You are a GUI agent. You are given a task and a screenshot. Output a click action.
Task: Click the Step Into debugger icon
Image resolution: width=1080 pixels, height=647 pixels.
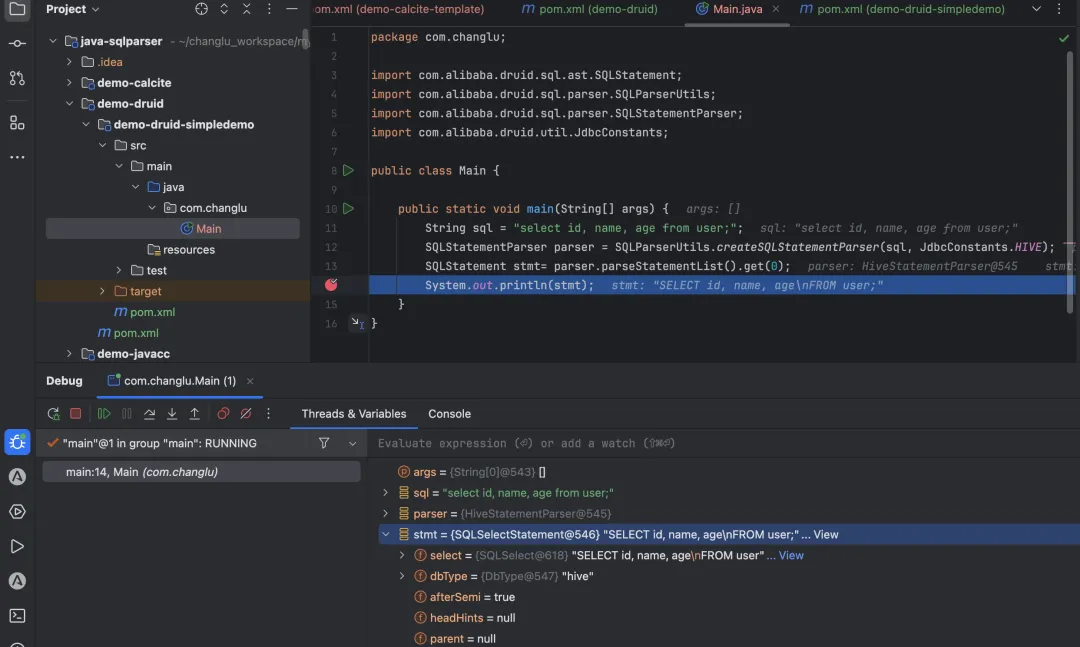[172, 413]
